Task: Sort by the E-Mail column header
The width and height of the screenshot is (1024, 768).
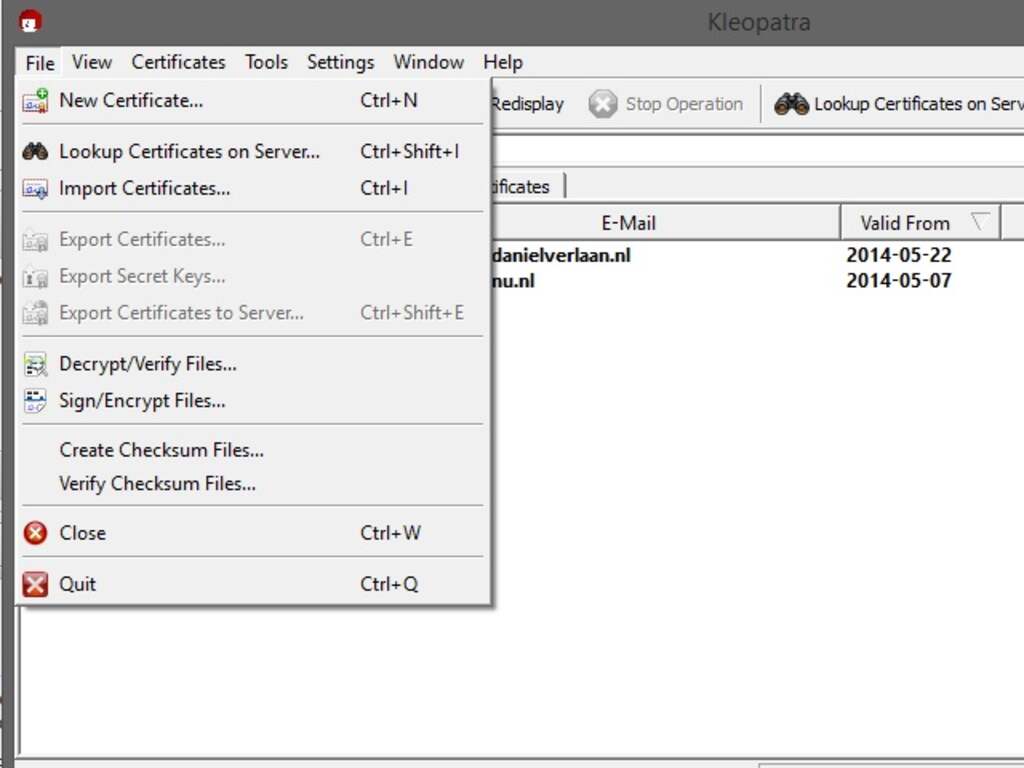Action: [x=665, y=223]
